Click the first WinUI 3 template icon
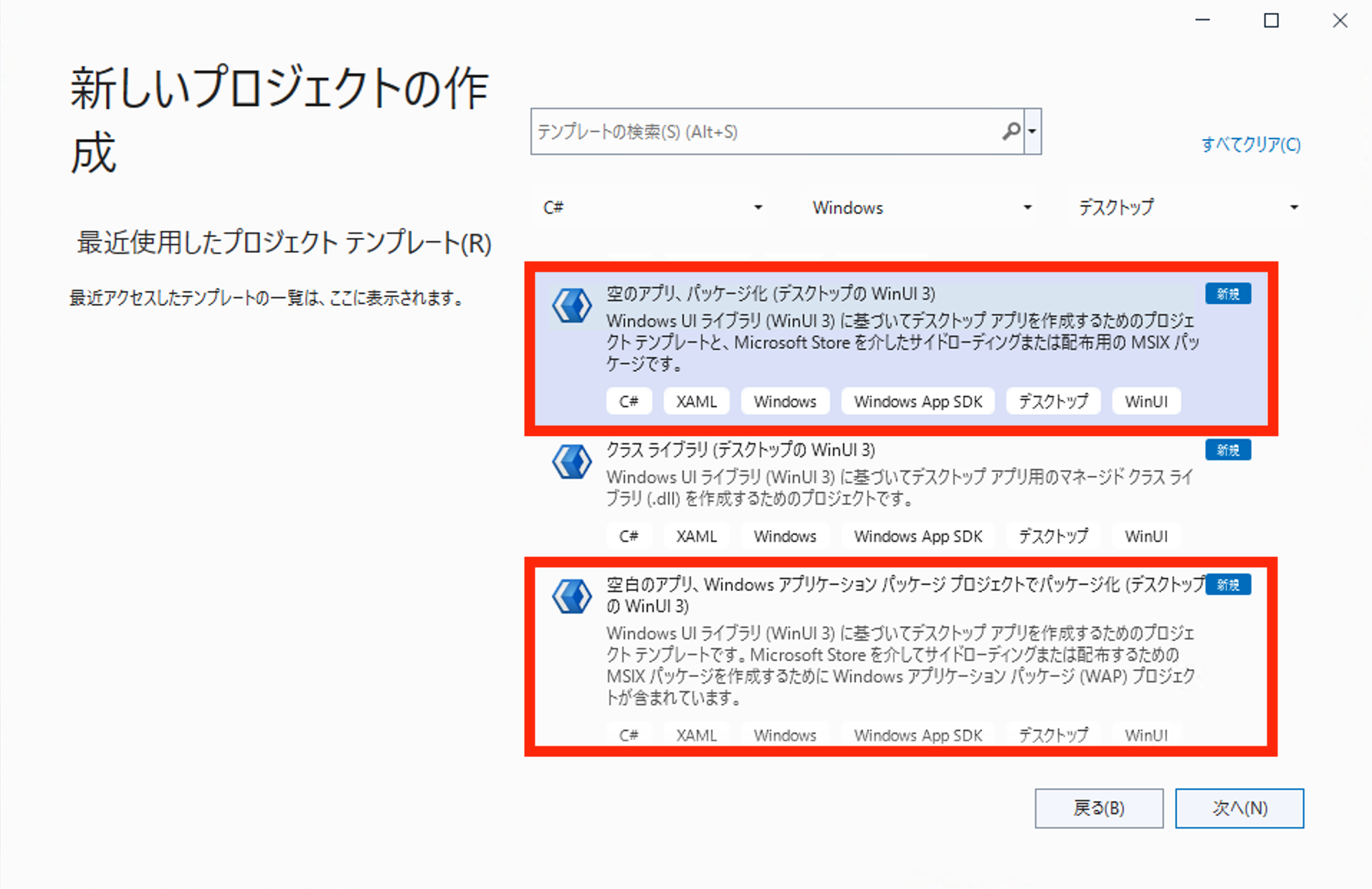 [x=571, y=306]
